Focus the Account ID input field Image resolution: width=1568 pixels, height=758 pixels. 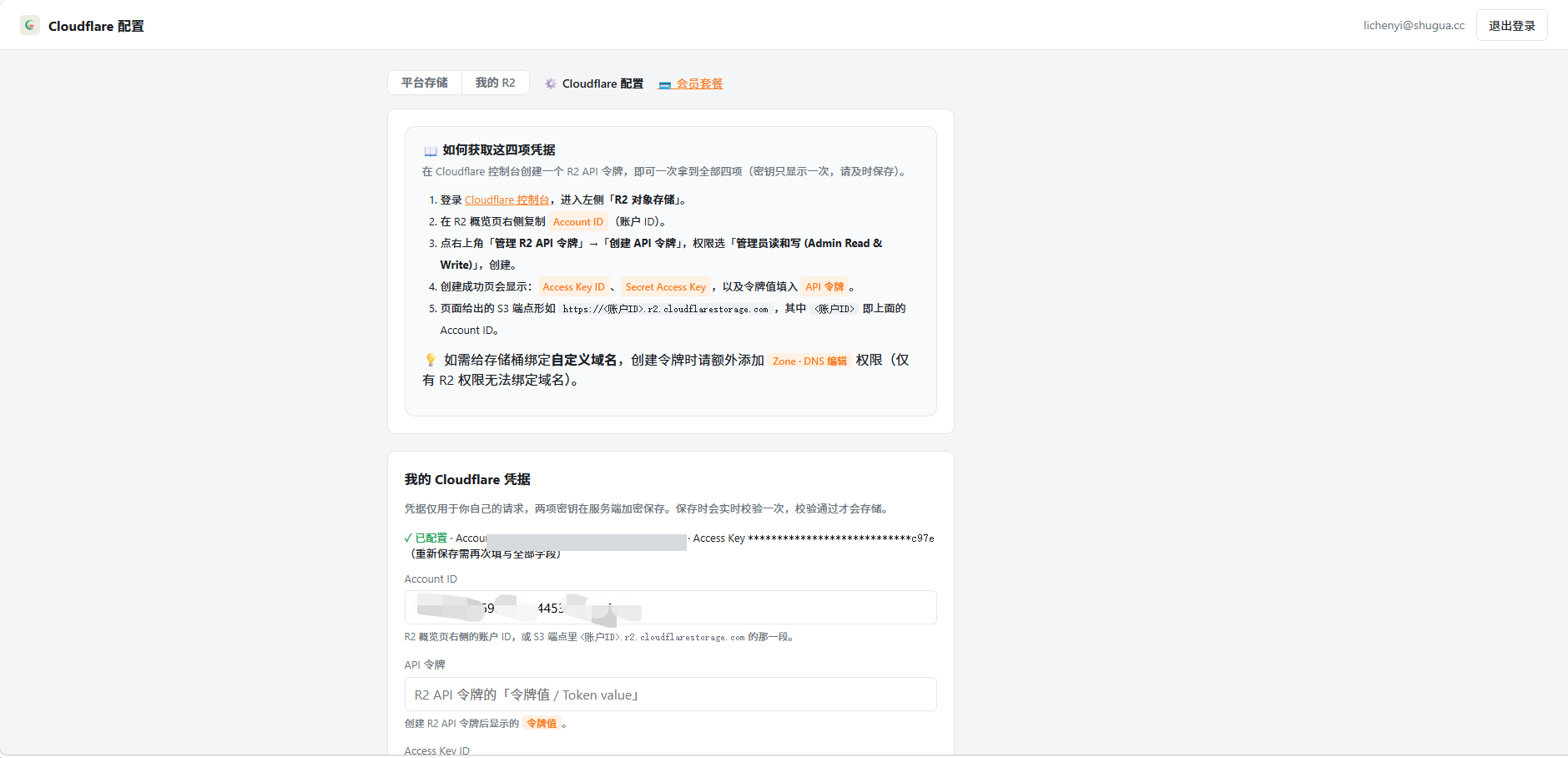(670, 607)
